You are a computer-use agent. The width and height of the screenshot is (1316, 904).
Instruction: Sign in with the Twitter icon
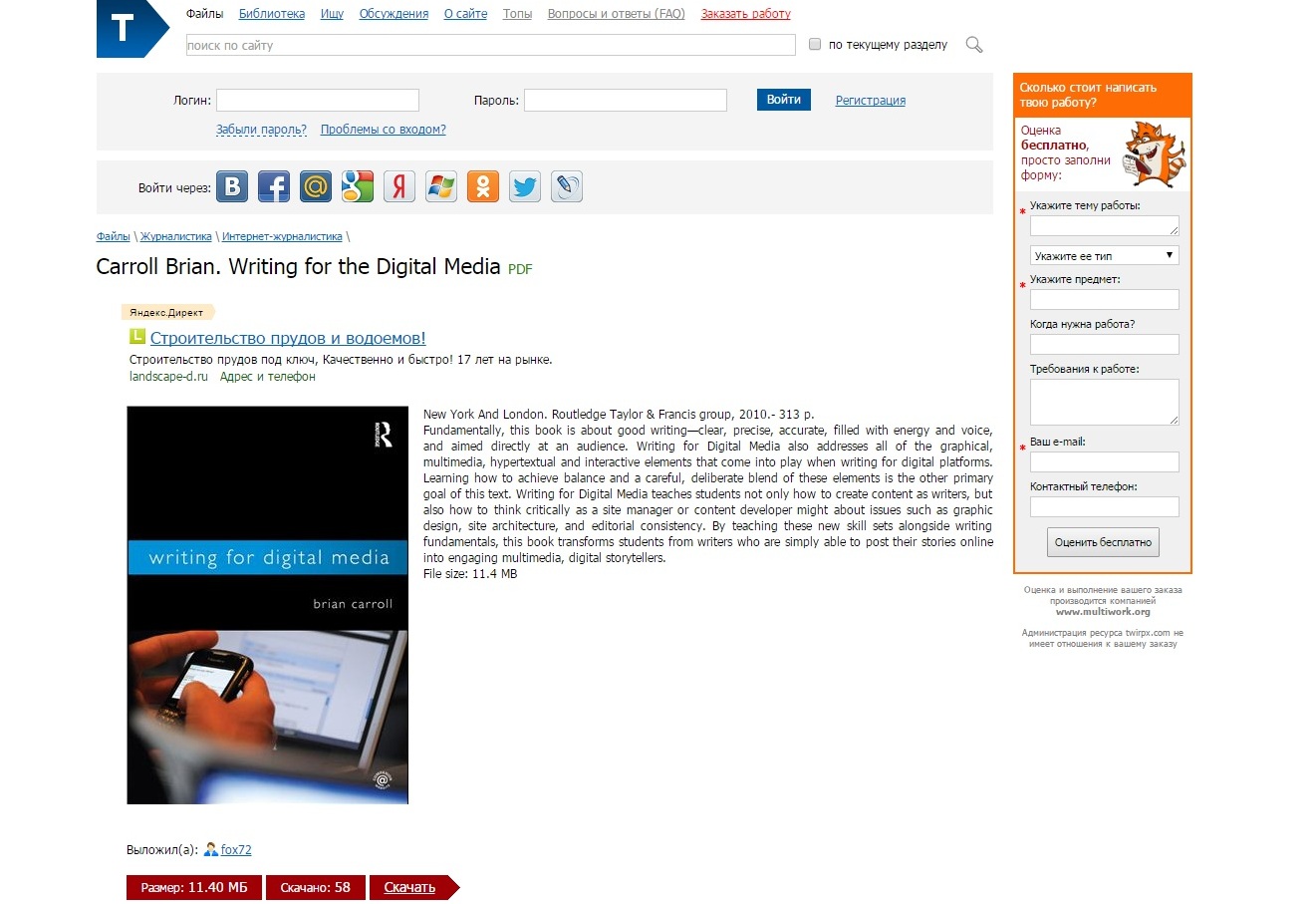pos(525,186)
